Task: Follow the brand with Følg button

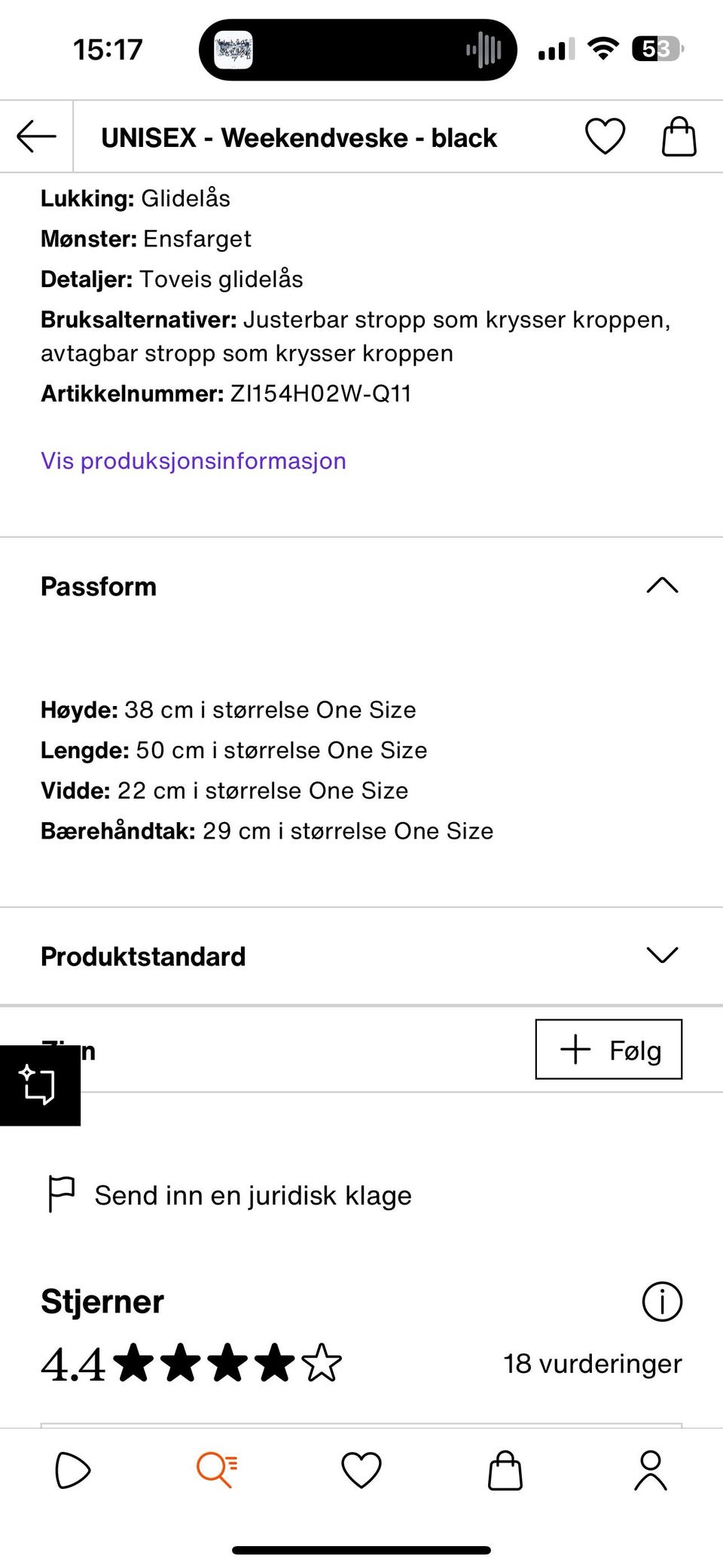Action: coord(609,1050)
